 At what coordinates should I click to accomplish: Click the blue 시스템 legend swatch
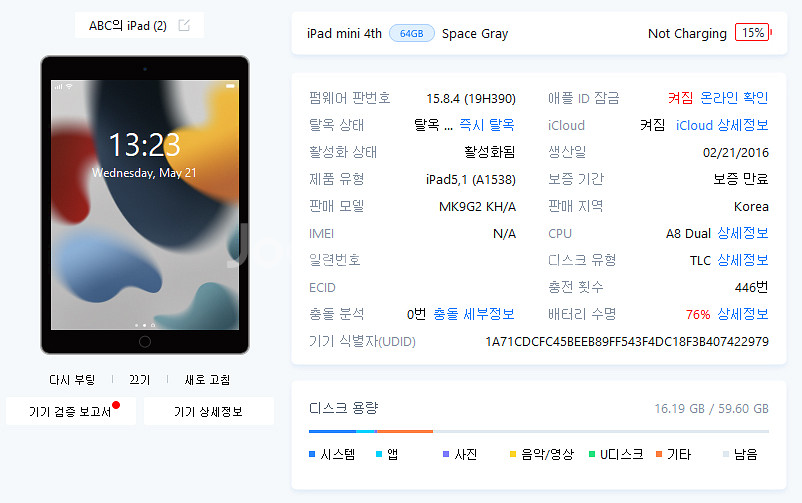click(312, 454)
